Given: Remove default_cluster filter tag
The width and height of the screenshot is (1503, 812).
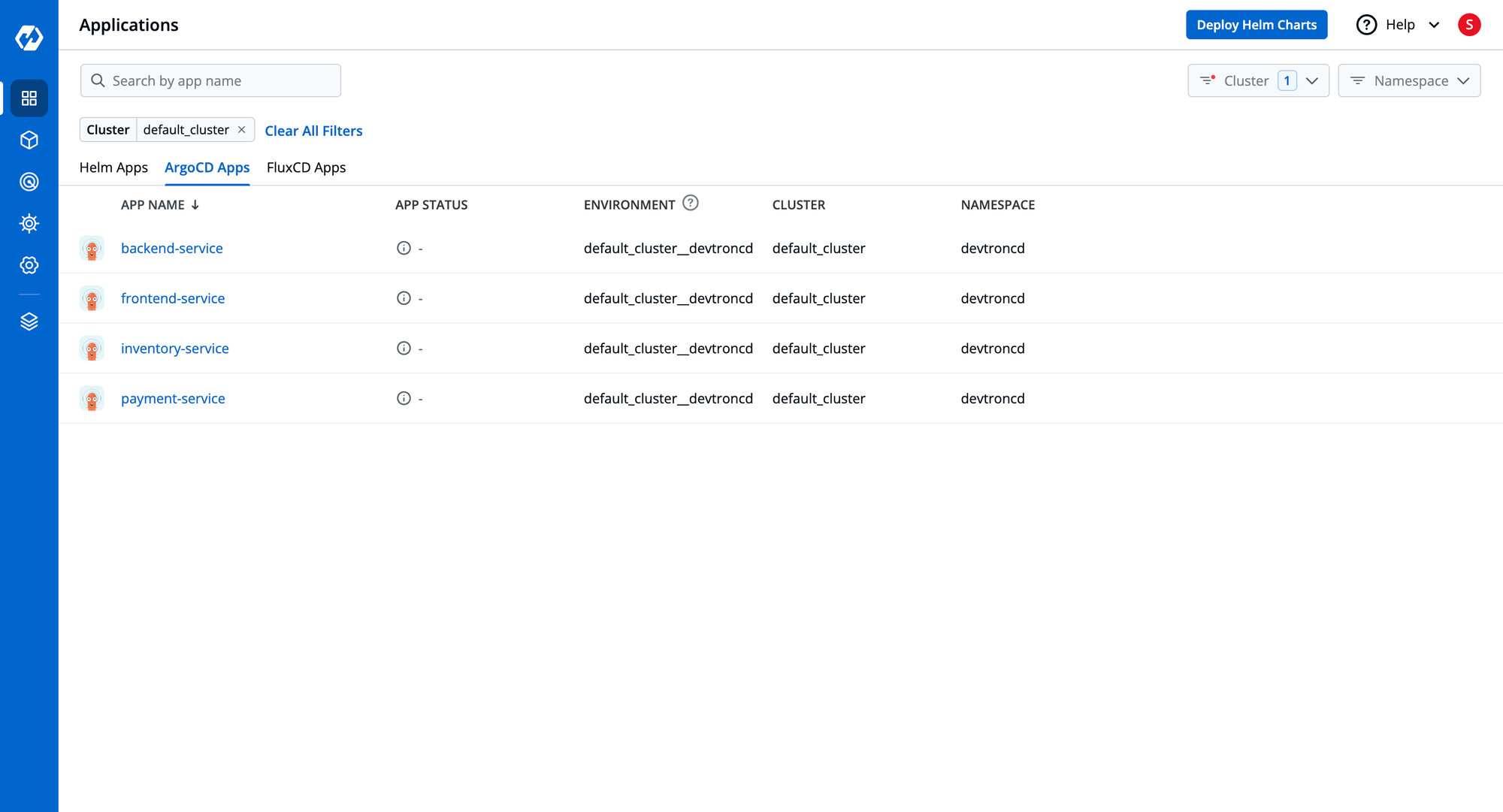Looking at the screenshot, I should pyautogui.click(x=243, y=130).
